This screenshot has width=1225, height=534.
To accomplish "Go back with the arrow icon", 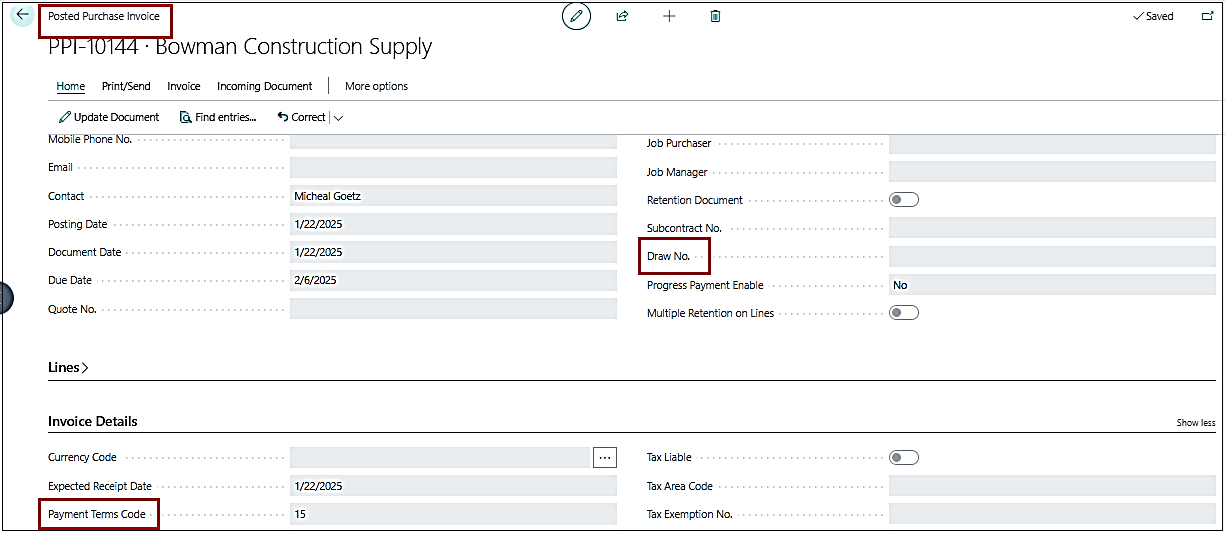I will coord(23,16).
